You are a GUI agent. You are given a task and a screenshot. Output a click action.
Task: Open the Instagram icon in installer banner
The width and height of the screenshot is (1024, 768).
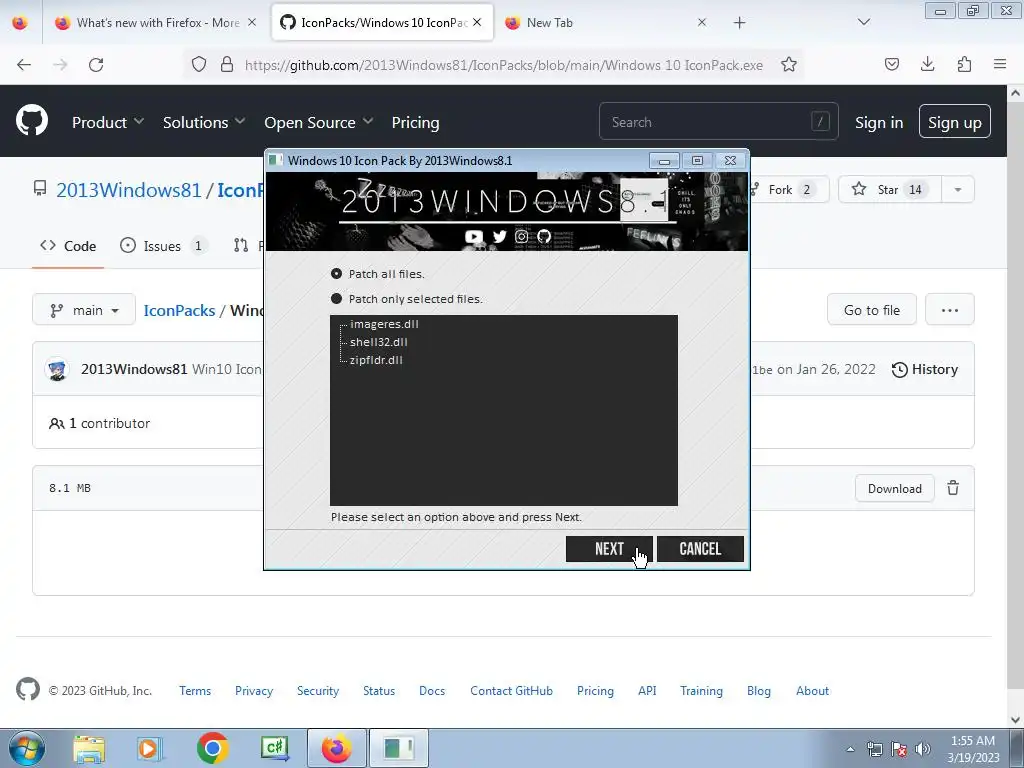point(521,236)
